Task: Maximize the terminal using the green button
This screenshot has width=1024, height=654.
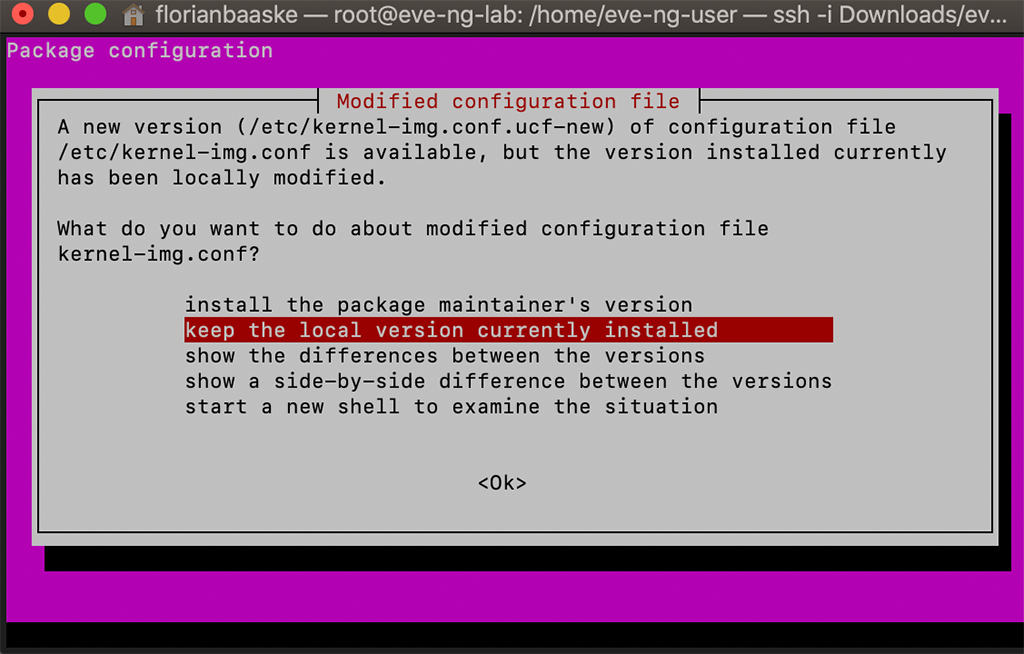Action: (x=95, y=14)
